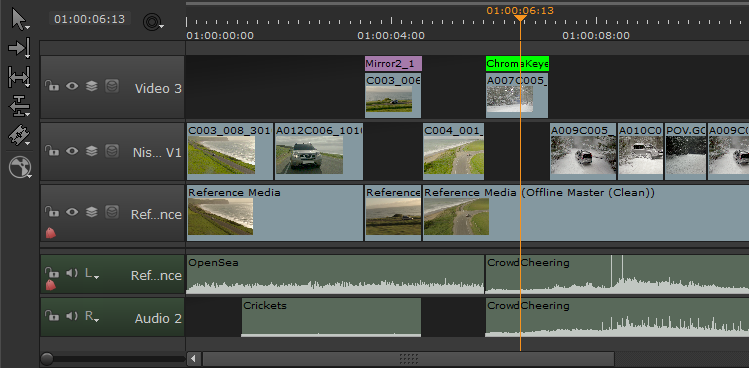
Task: Hide the Video 3 track with eye
Action: (x=72, y=86)
